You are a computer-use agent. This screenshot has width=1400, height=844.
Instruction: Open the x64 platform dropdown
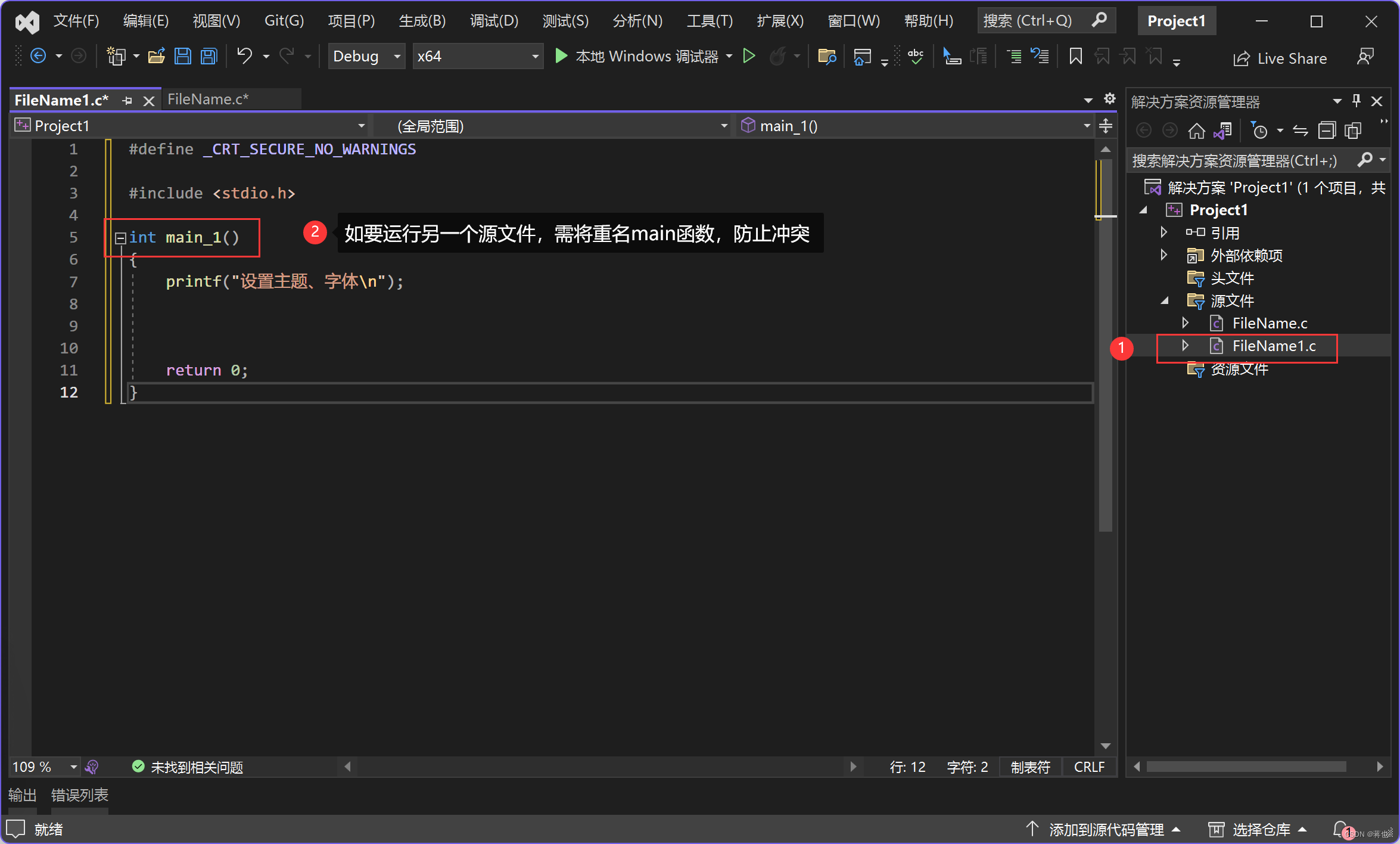point(478,57)
